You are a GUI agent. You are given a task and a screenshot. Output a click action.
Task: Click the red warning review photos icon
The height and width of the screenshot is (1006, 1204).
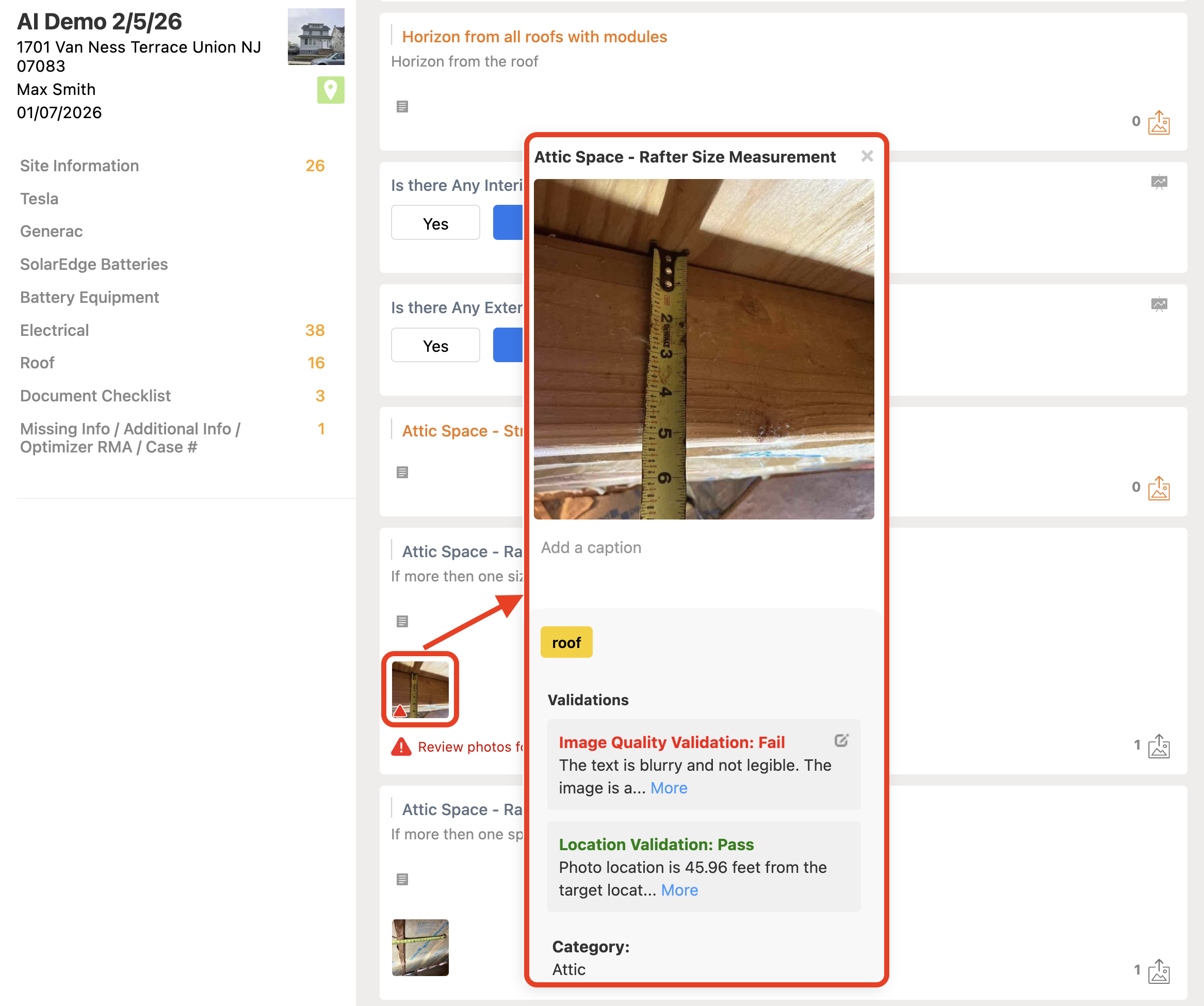pos(401,746)
